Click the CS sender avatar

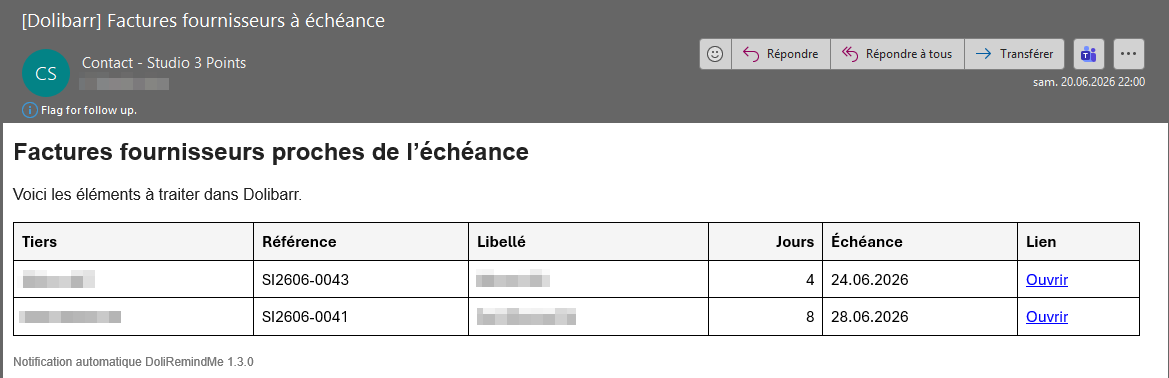[x=46, y=73]
